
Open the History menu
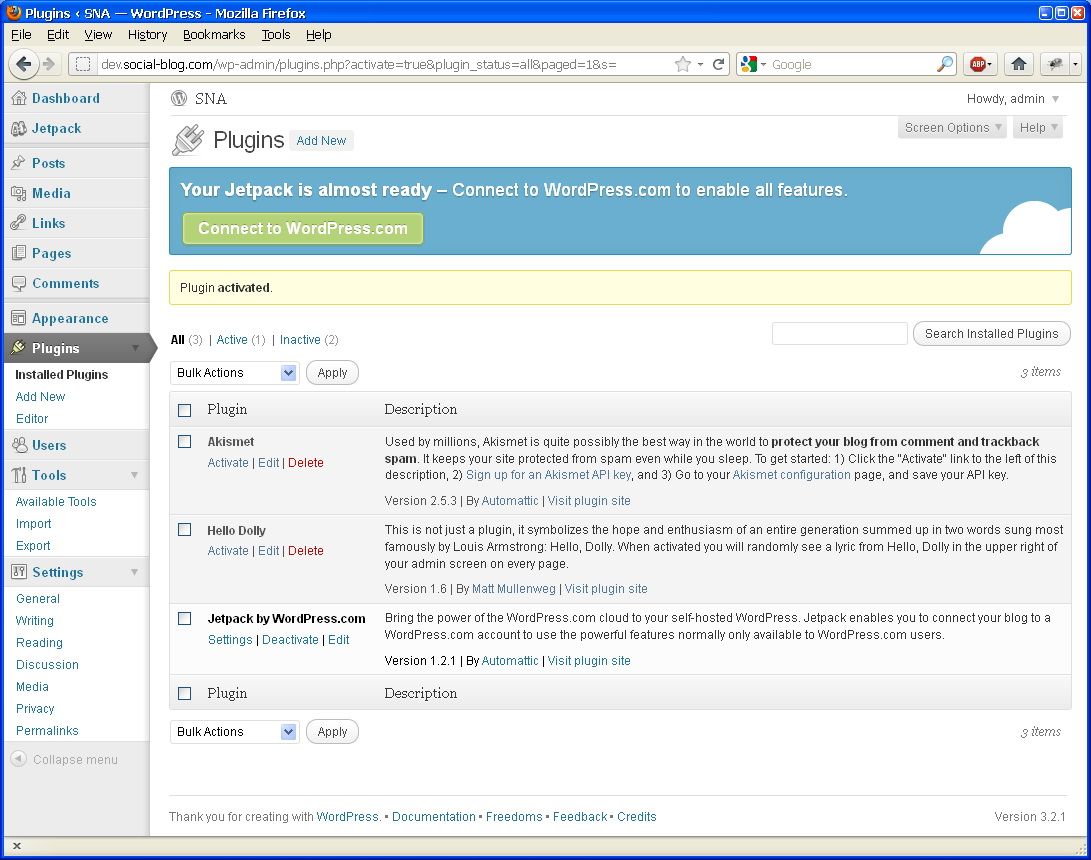click(147, 35)
